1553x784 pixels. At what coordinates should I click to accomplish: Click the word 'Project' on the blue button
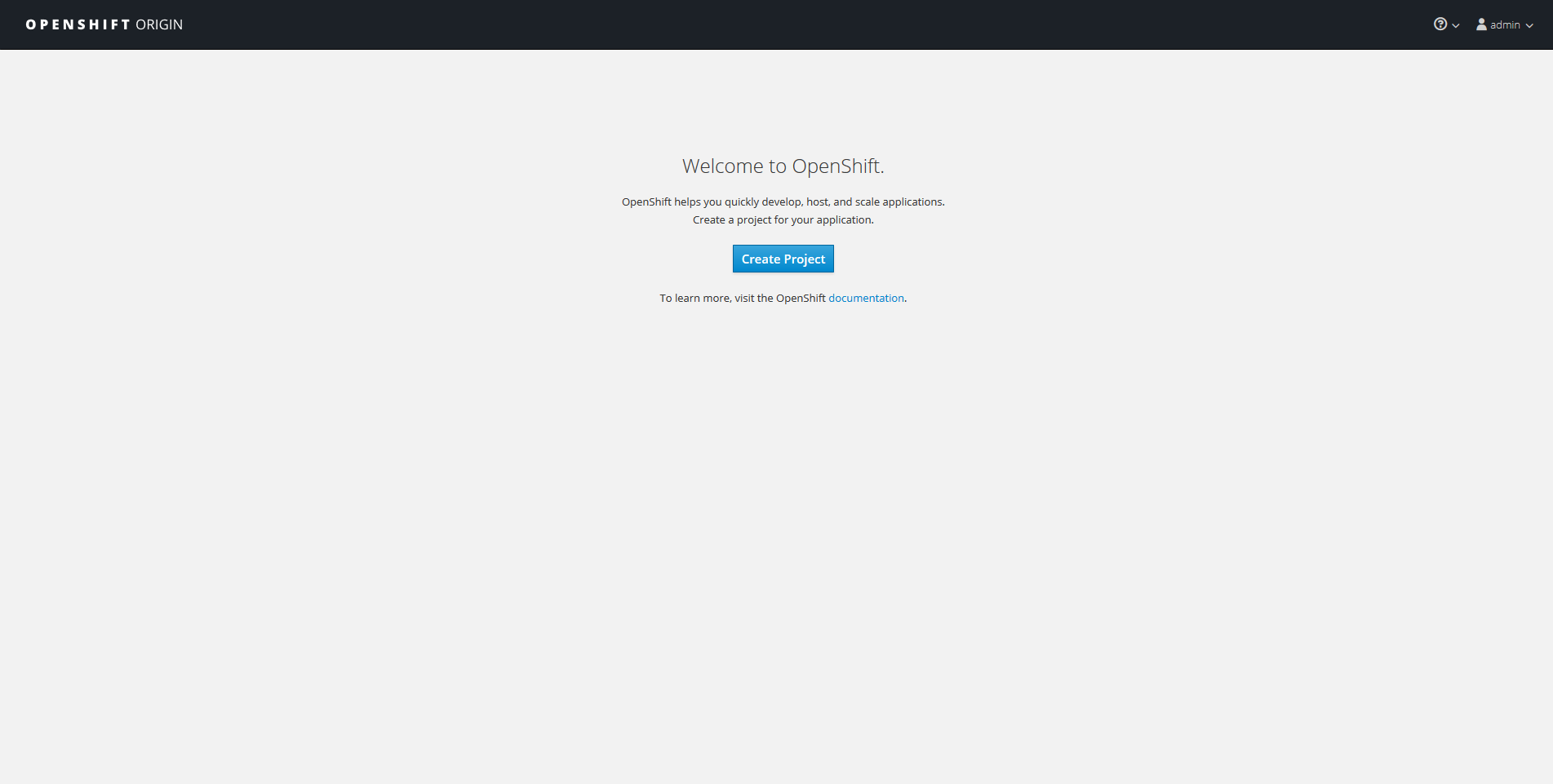tap(805, 259)
